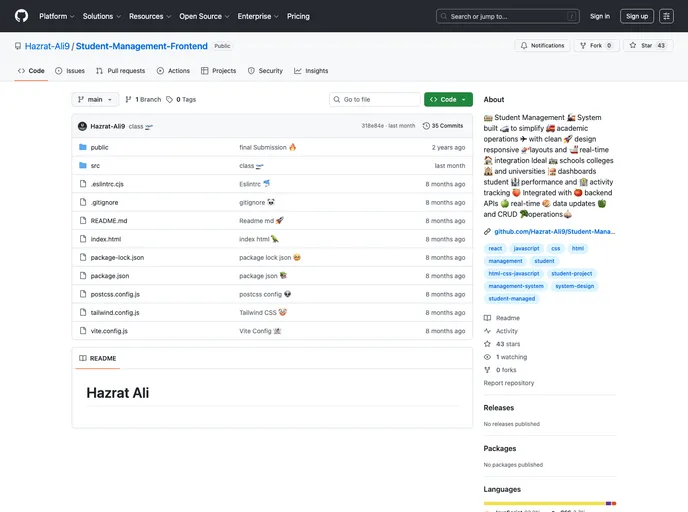Click the react topic tag
This screenshot has height=512, width=688.
(x=495, y=248)
